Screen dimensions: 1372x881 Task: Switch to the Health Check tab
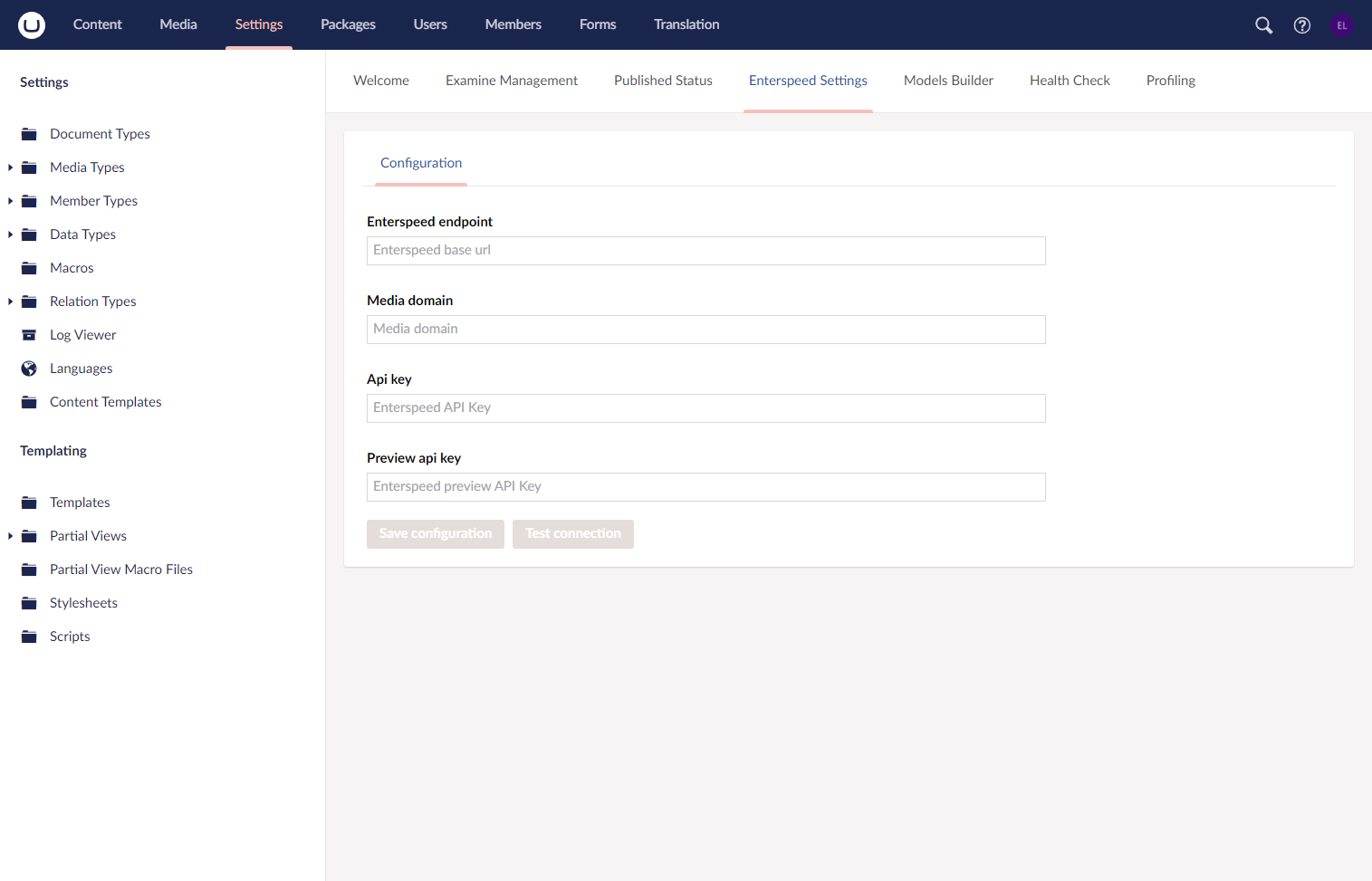click(1070, 81)
